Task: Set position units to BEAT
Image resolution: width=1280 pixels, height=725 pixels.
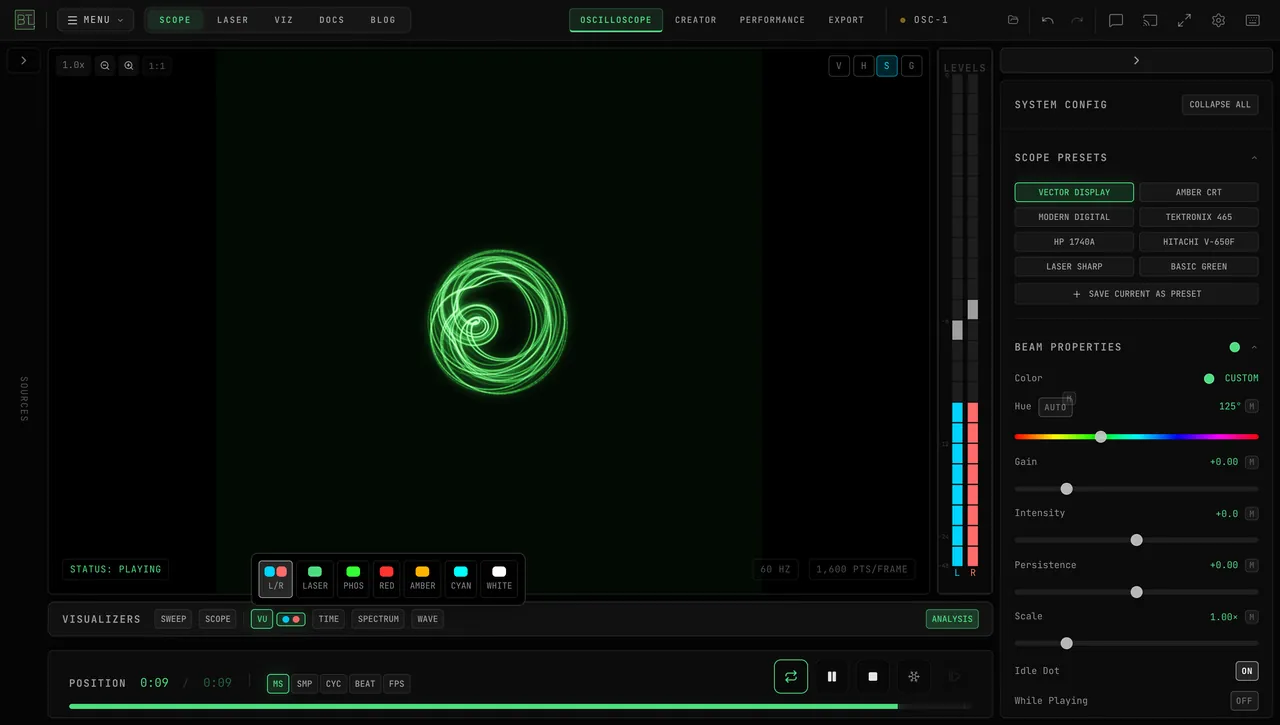Action: 365,684
